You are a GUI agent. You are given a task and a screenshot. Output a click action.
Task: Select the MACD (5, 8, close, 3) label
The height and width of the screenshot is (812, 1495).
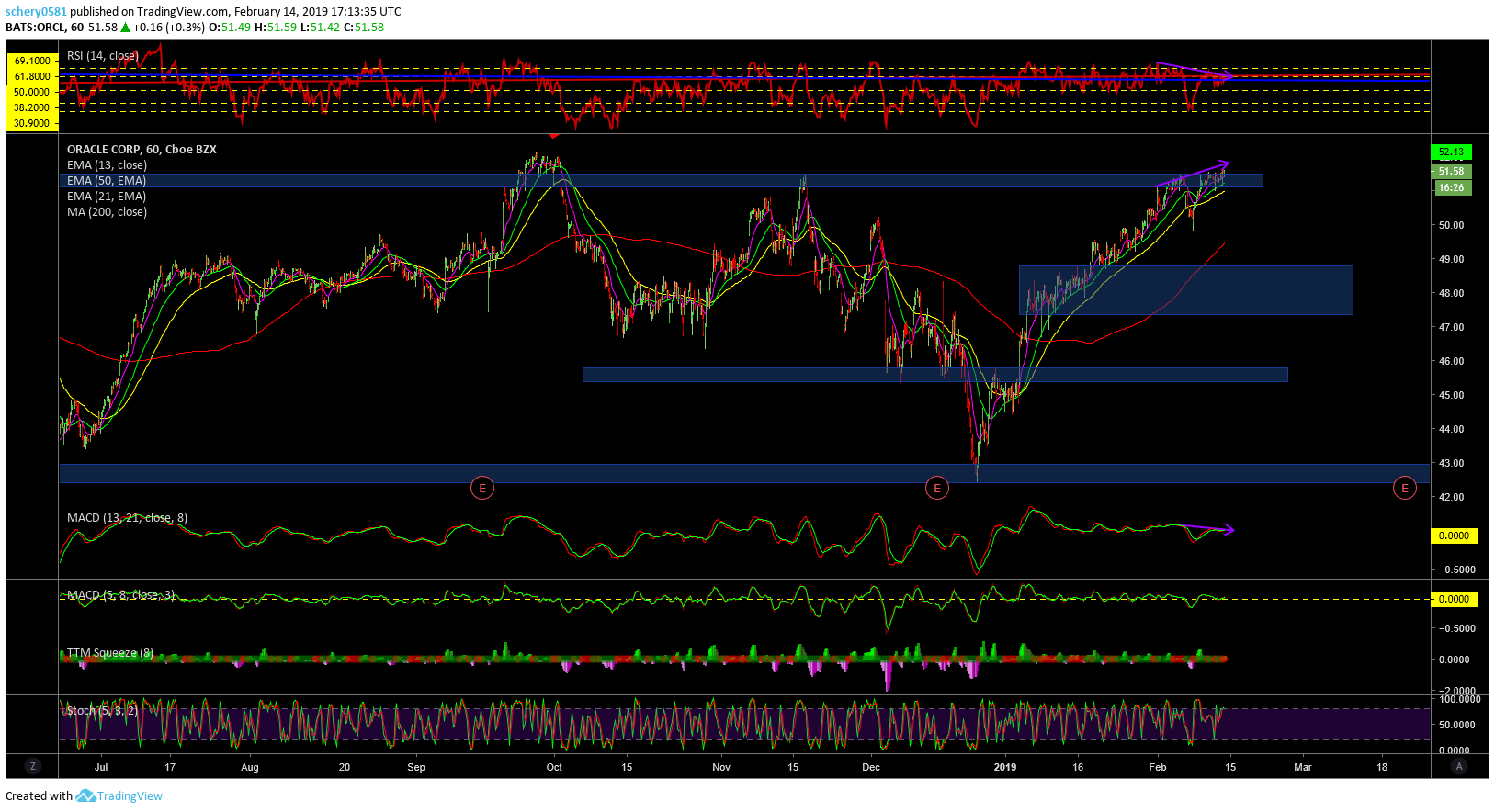[x=120, y=595]
